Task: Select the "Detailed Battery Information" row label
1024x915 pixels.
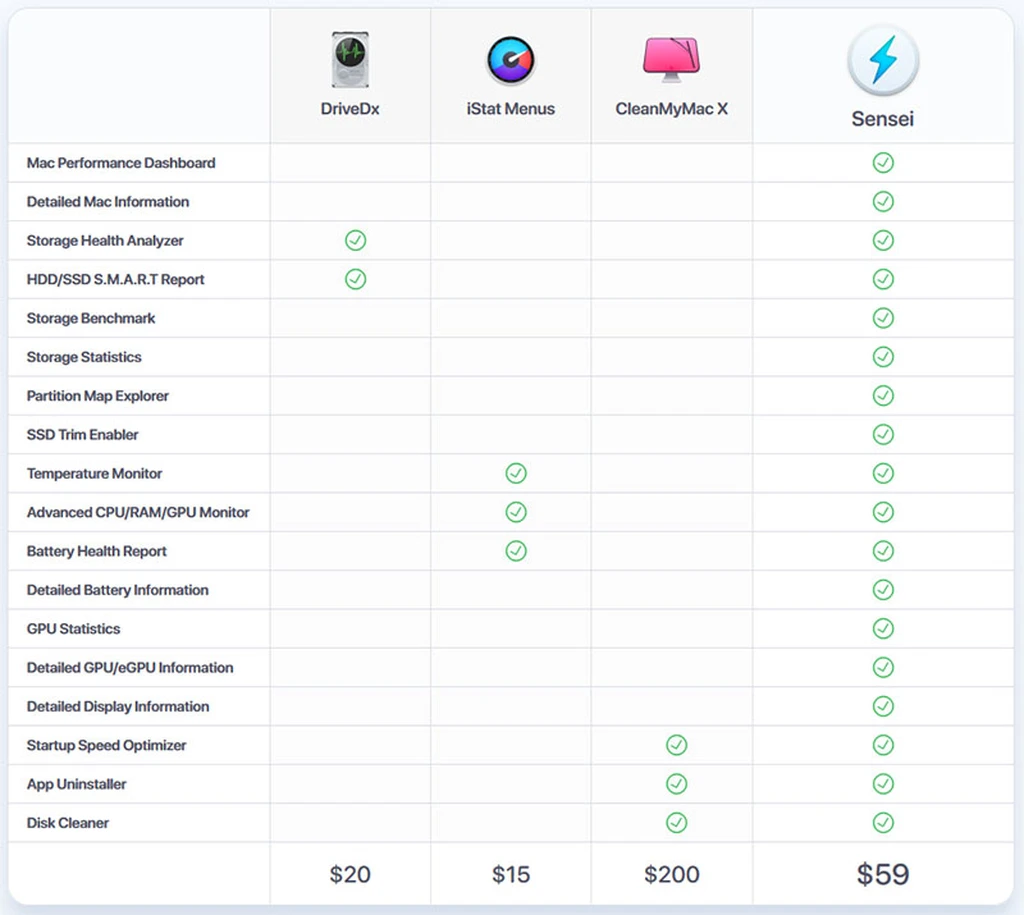Action: click(118, 590)
